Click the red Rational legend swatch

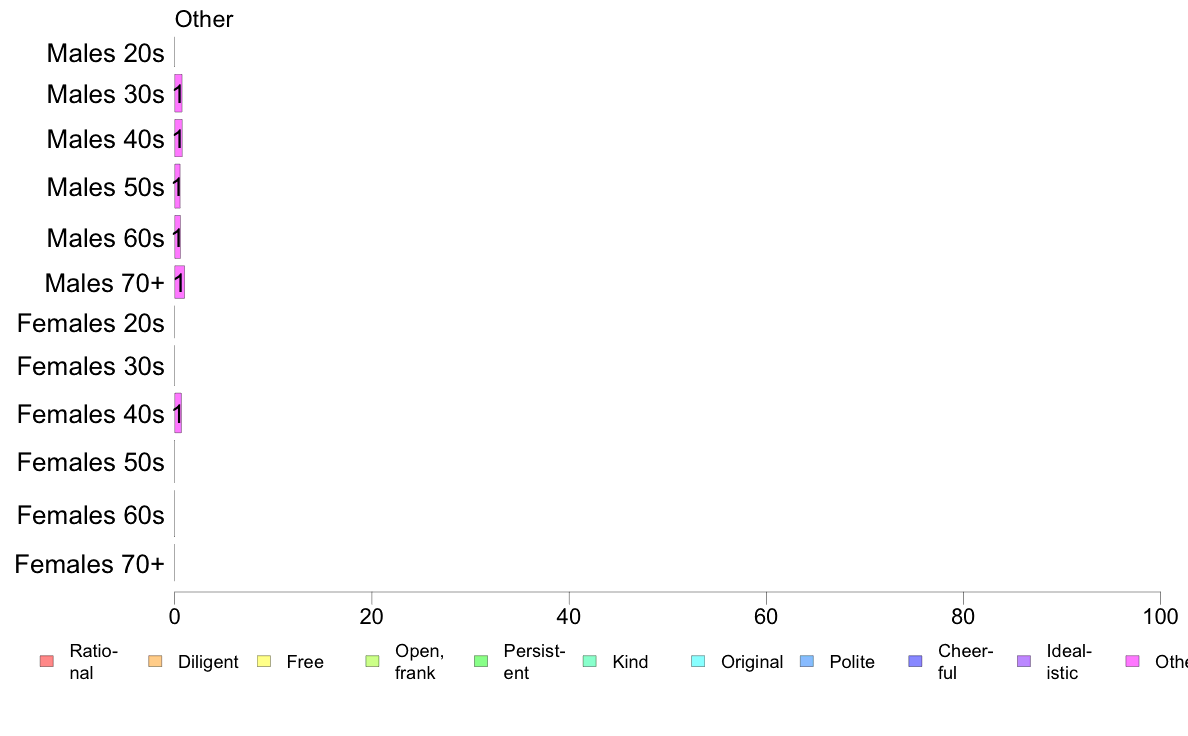tap(47, 661)
